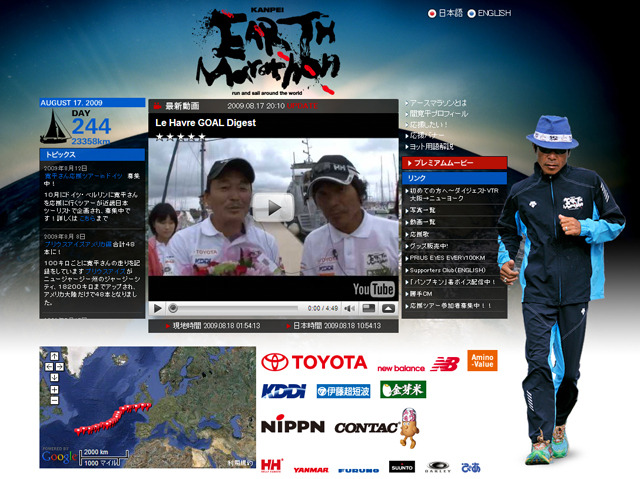This screenshot has height=479, width=640.
Task: Click the 現地時間 local time readout
Action: pos(213,326)
